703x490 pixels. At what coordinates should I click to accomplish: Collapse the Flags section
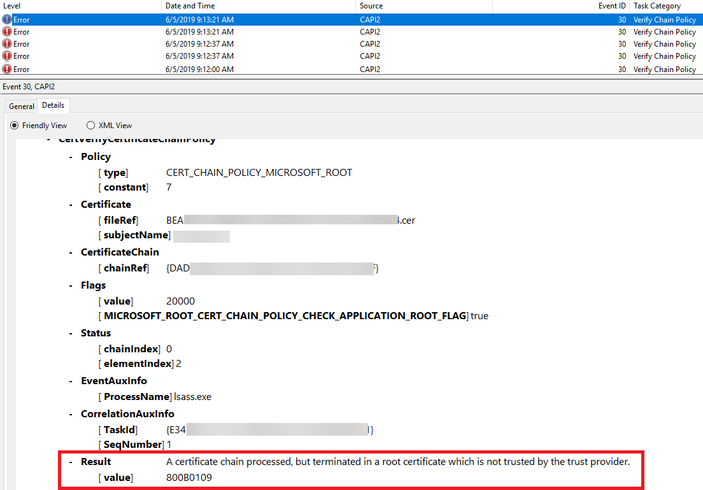tap(71, 286)
